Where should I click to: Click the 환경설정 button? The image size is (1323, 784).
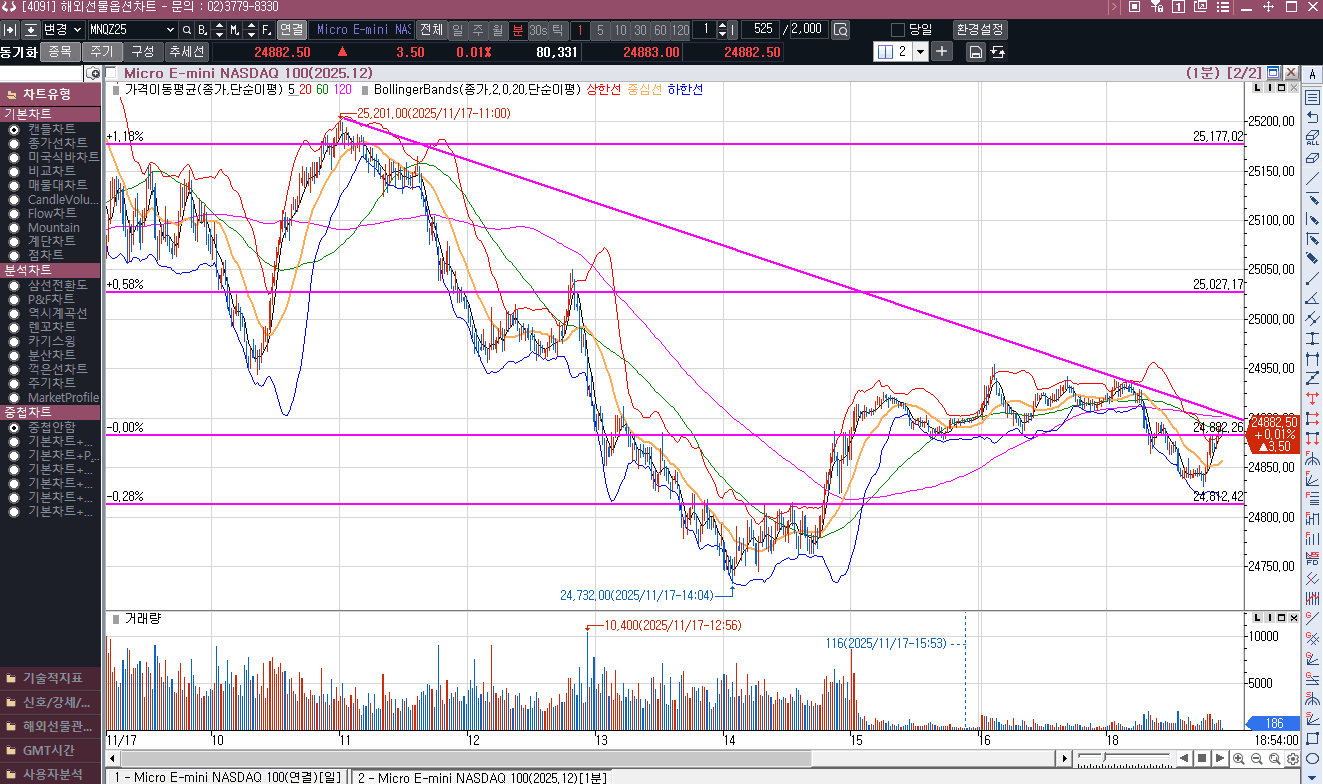(980, 30)
